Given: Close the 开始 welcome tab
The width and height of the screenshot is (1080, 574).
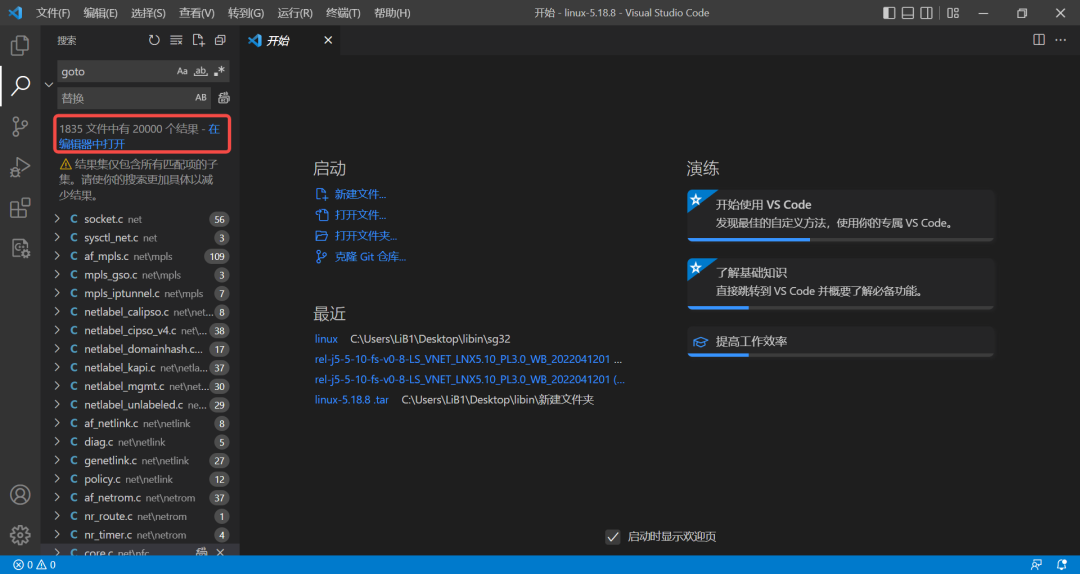Looking at the screenshot, I should [328, 41].
